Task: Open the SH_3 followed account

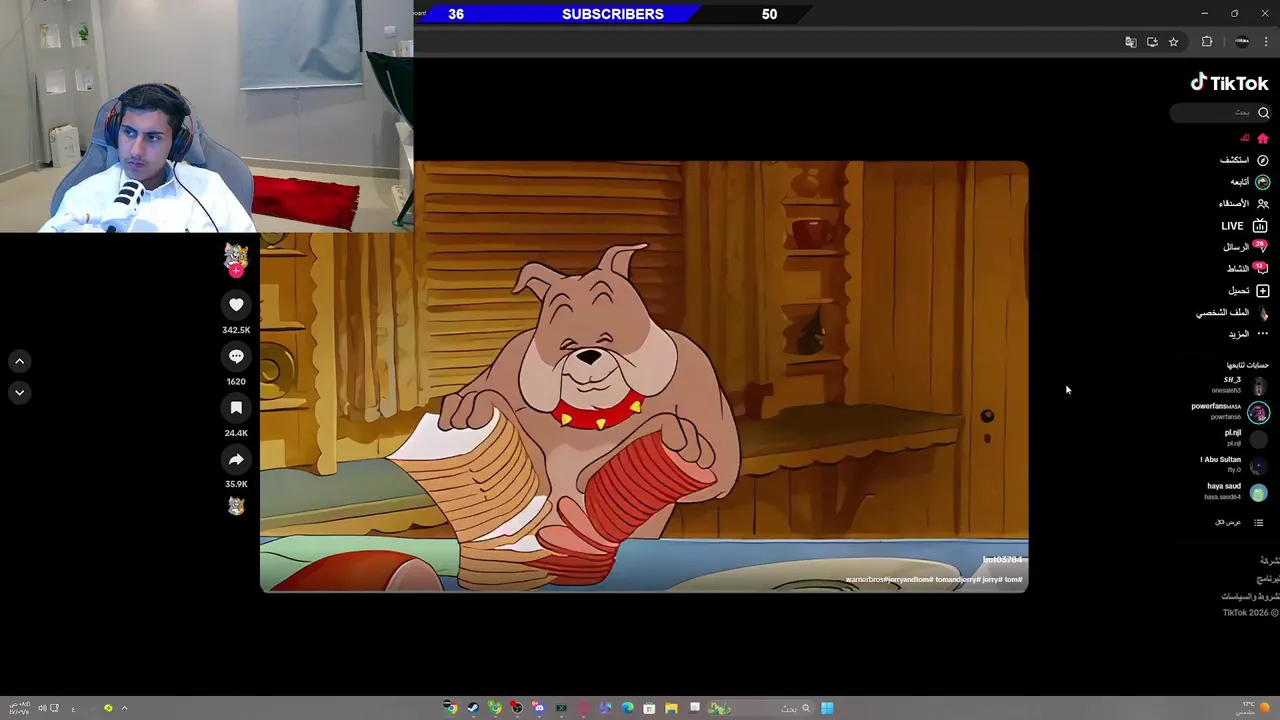Action: pos(1239,385)
